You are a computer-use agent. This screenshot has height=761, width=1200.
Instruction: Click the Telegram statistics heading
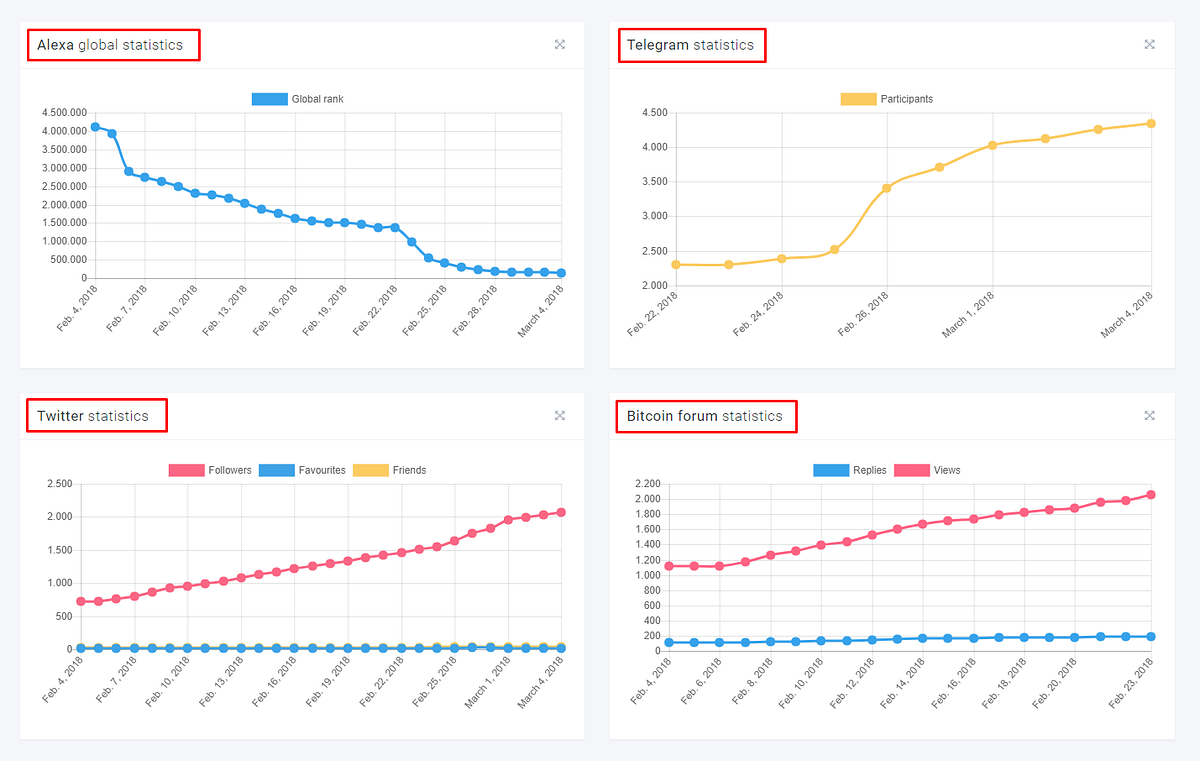690,45
